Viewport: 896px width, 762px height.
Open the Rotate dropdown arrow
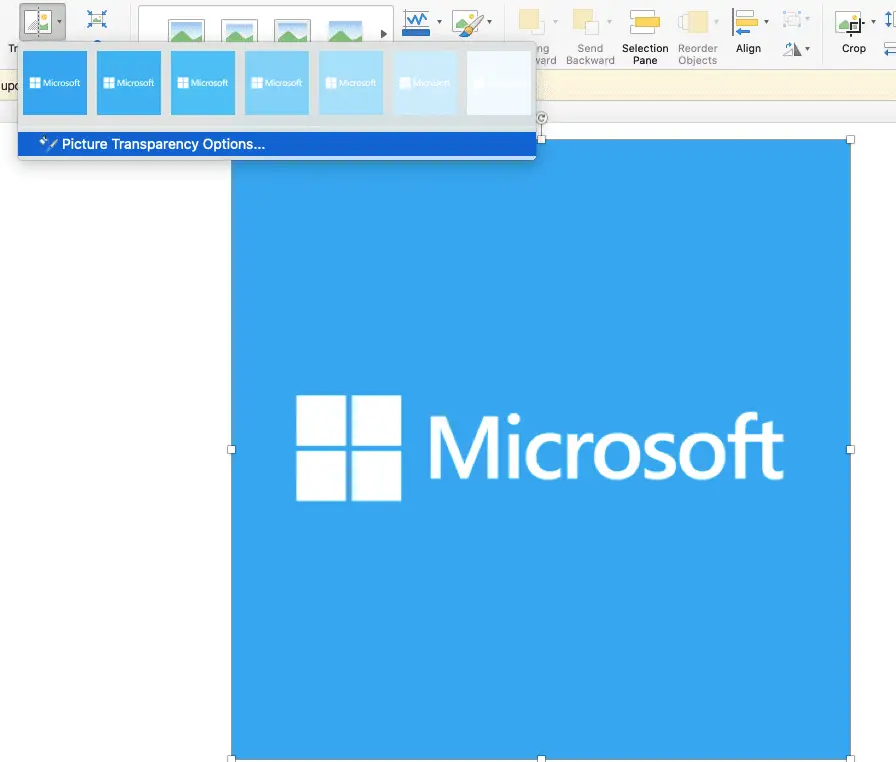tap(807, 49)
